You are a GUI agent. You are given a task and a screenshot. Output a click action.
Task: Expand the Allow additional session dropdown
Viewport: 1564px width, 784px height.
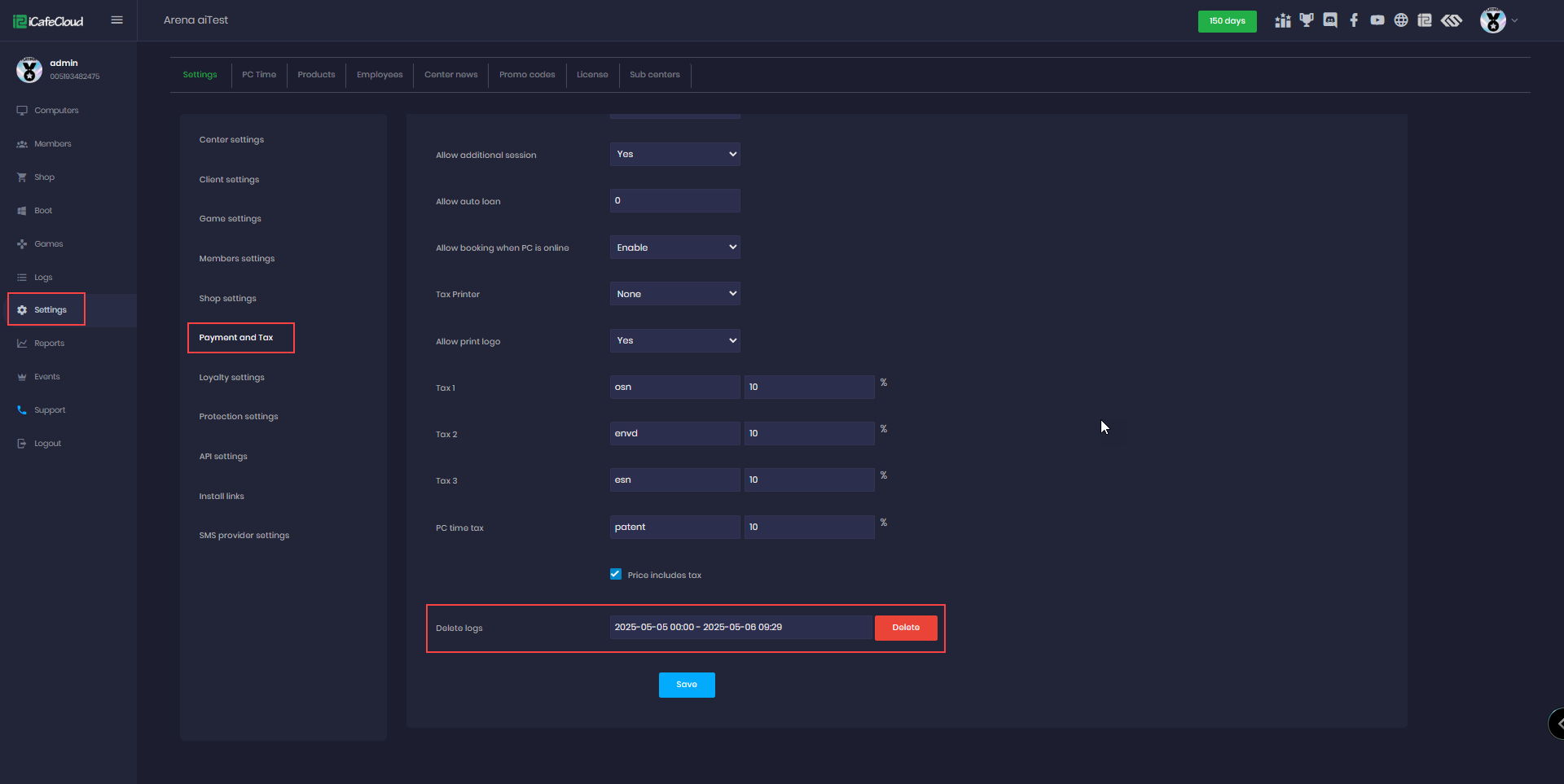click(x=674, y=155)
